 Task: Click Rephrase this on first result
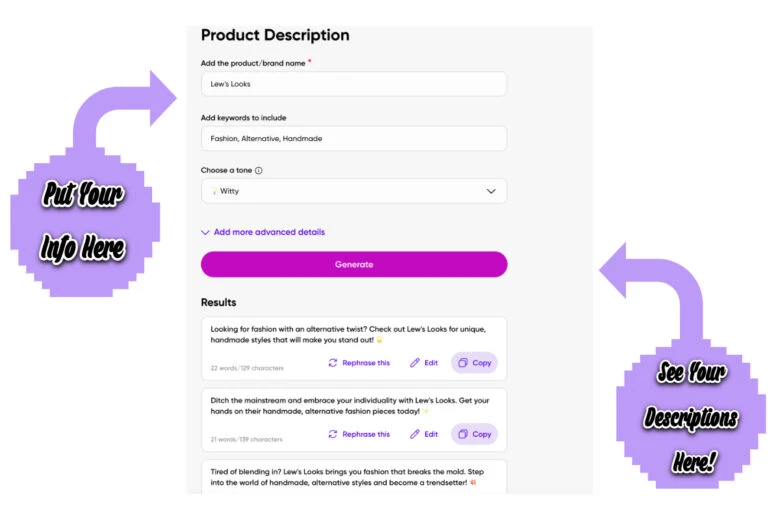point(366,363)
